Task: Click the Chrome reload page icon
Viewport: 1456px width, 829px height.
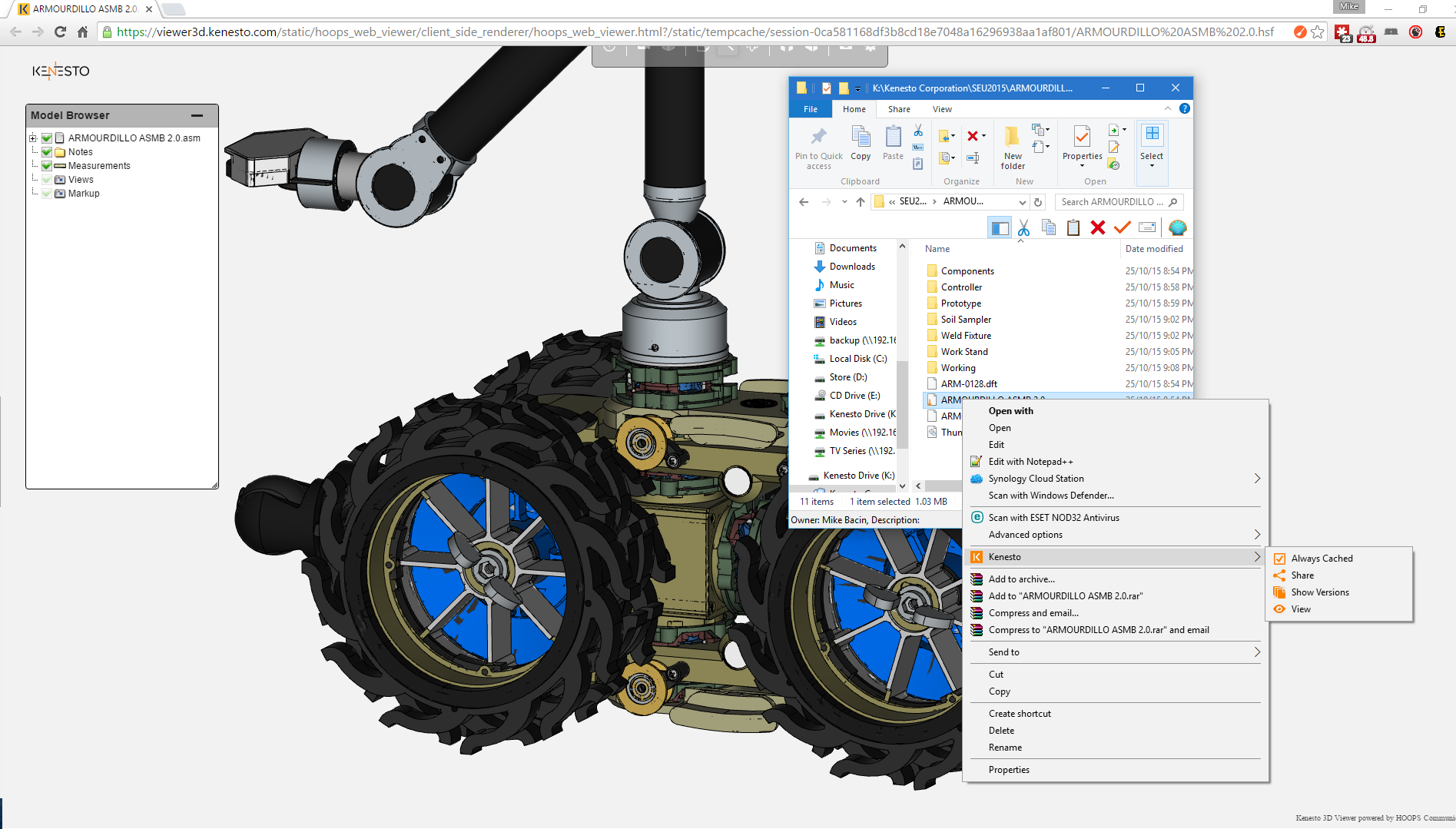Action: pyautogui.click(x=61, y=32)
